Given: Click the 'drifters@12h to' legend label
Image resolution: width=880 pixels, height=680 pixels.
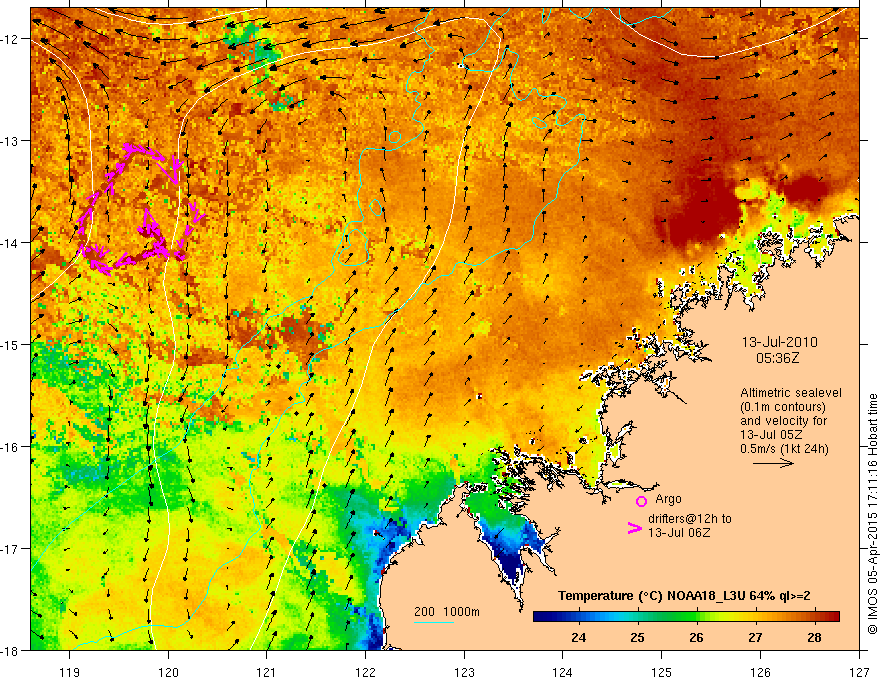Looking at the screenshot, I should pos(690,519).
